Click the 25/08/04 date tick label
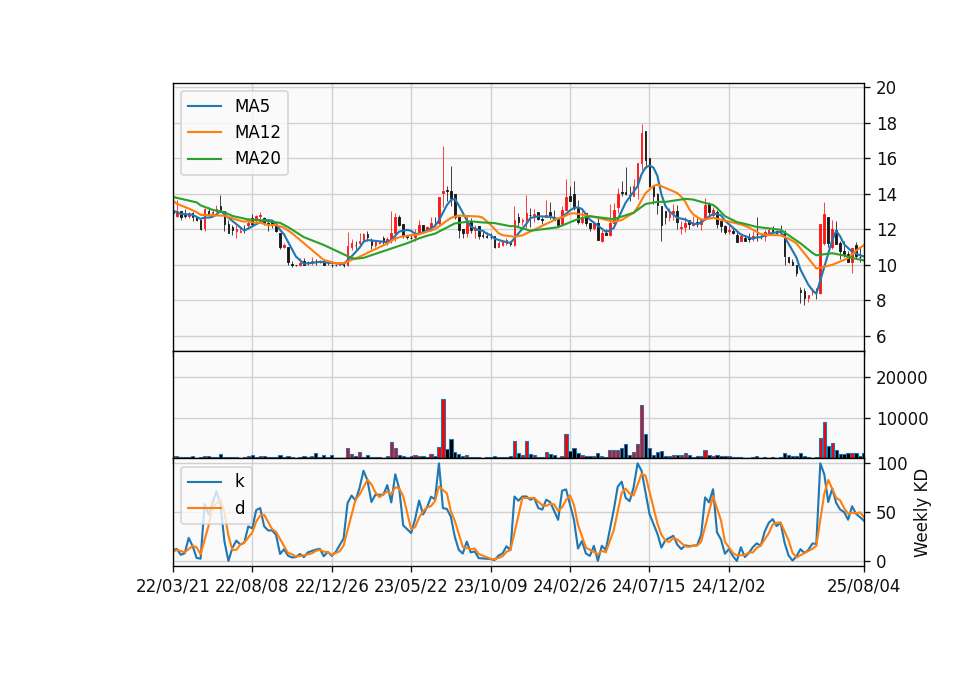Screen dimensions: 960x690 tap(864, 586)
